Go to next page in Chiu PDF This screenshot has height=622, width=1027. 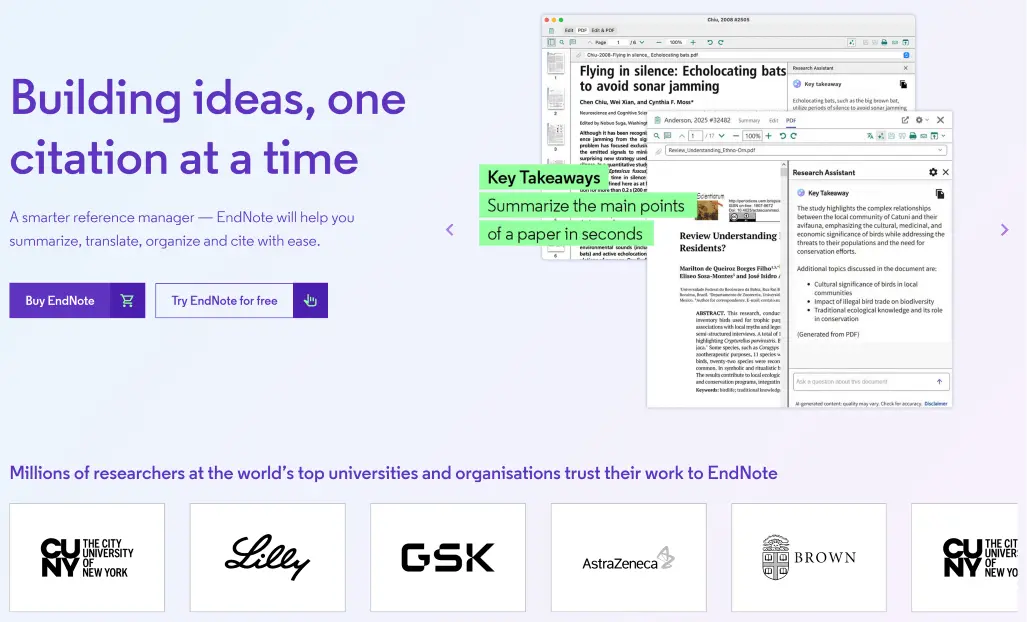(642, 43)
